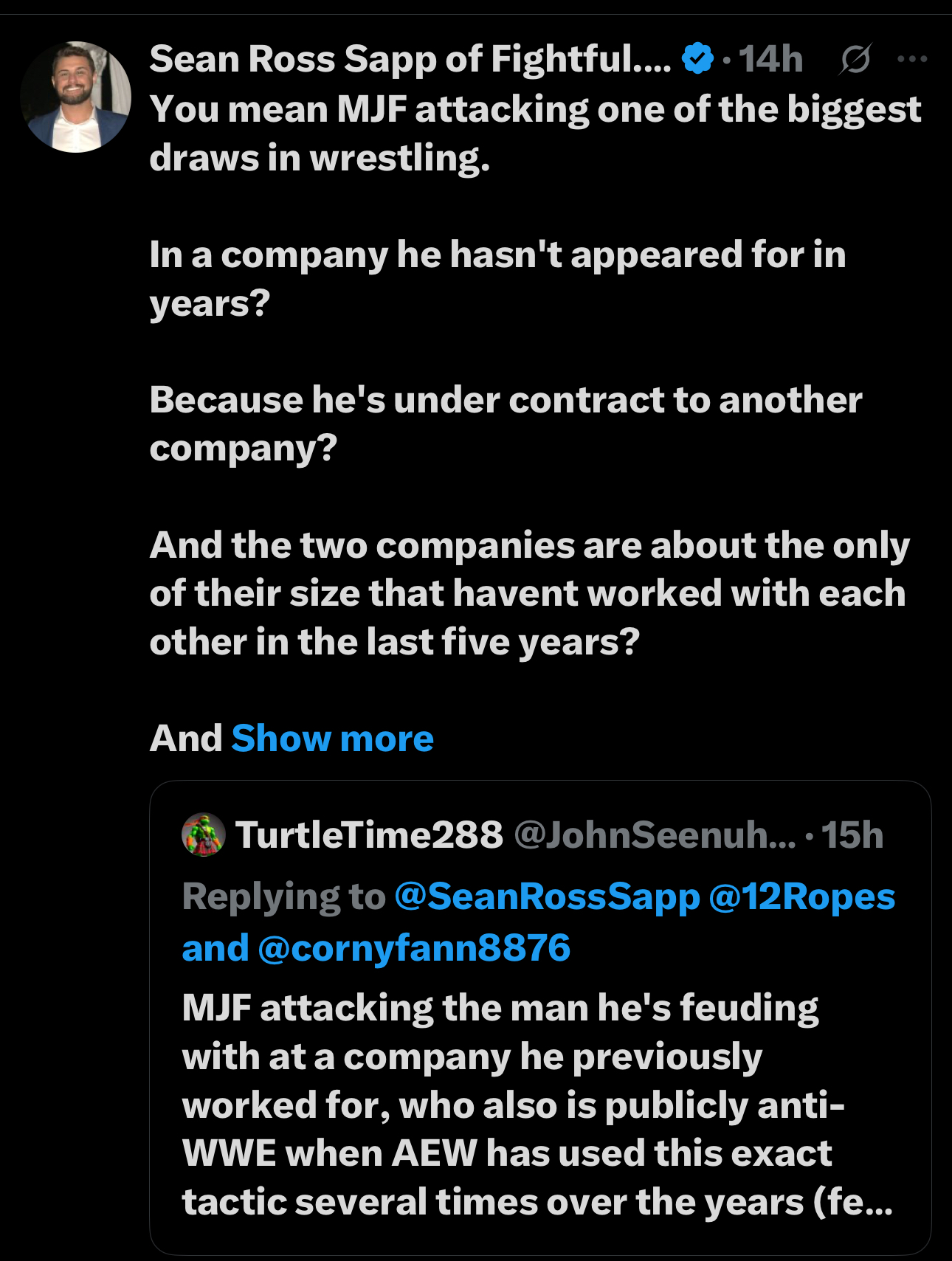Open quoted post text about MJF feuding
Screen dimensions: 952x1261
[x=517, y=1105]
